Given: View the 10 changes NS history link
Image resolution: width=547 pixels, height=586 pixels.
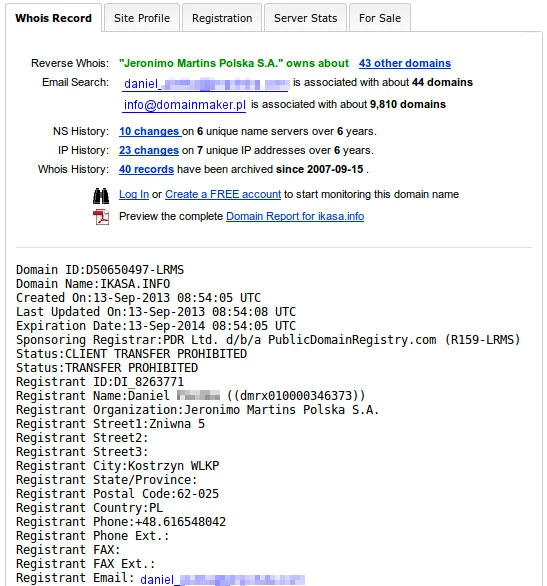Looking at the screenshot, I should [149, 131].
